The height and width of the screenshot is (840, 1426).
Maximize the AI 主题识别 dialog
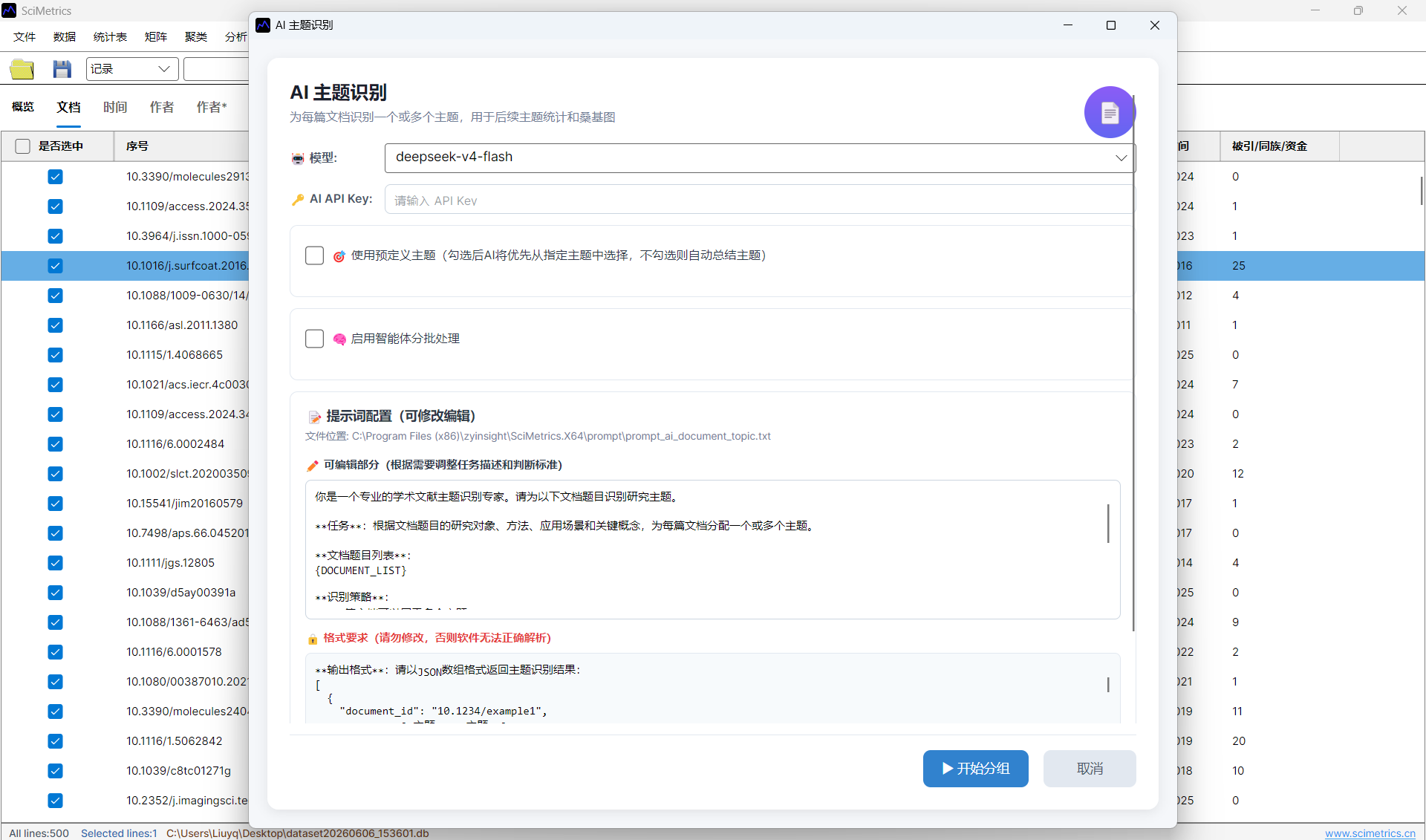point(1111,25)
